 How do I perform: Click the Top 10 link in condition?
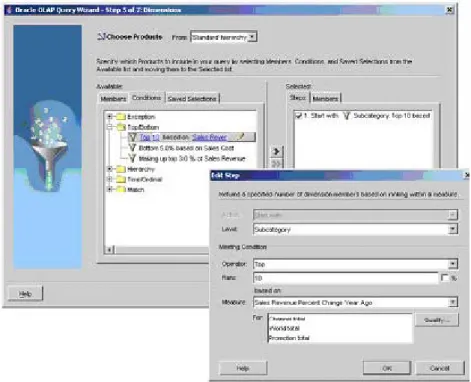click(149, 137)
